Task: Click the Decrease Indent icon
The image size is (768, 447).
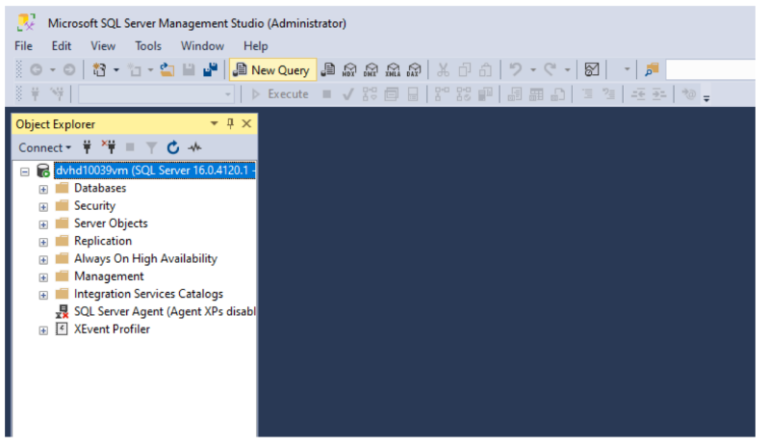Action: [638, 94]
